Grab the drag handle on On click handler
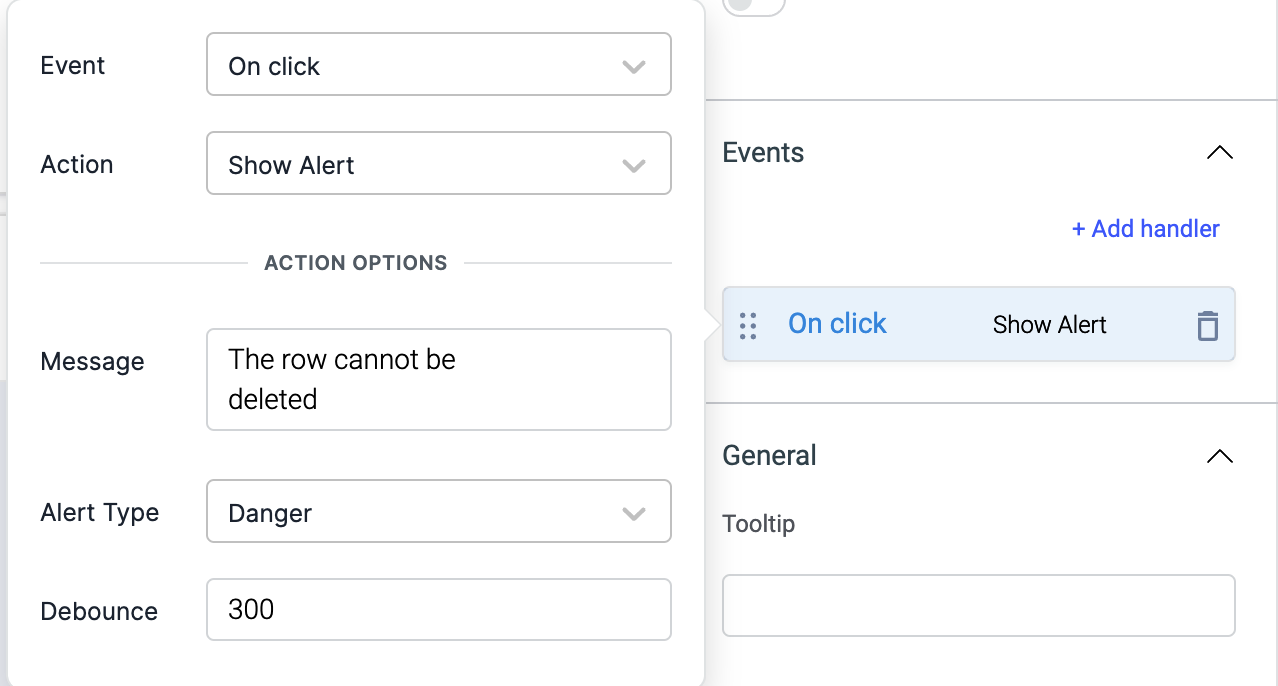This screenshot has height=686, width=1278. point(748,325)
